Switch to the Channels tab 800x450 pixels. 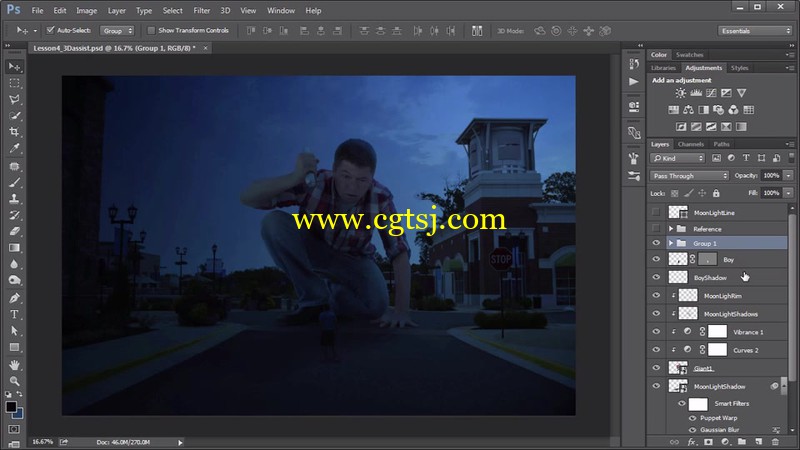point(690,144)
